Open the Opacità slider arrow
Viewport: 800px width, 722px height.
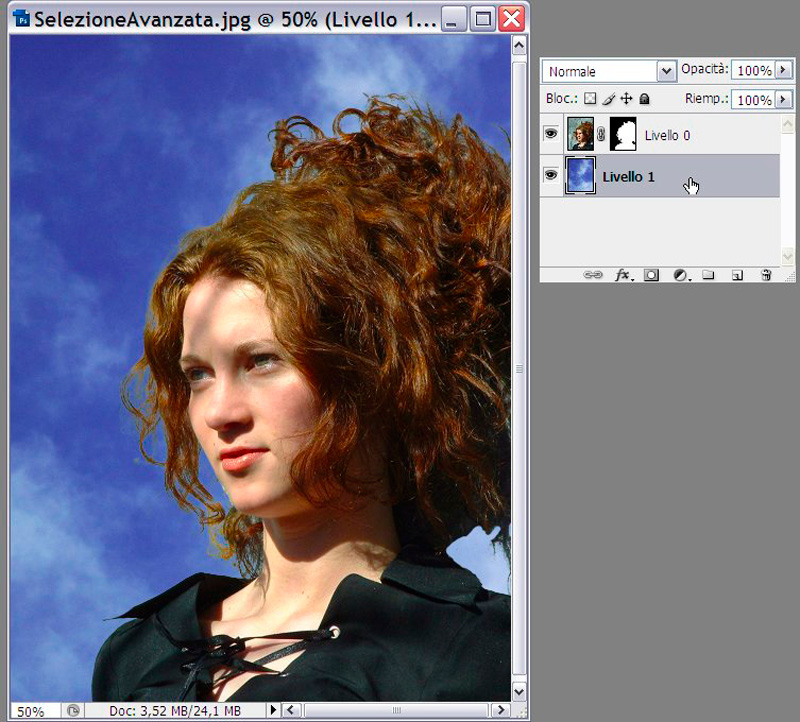[783, 70]
